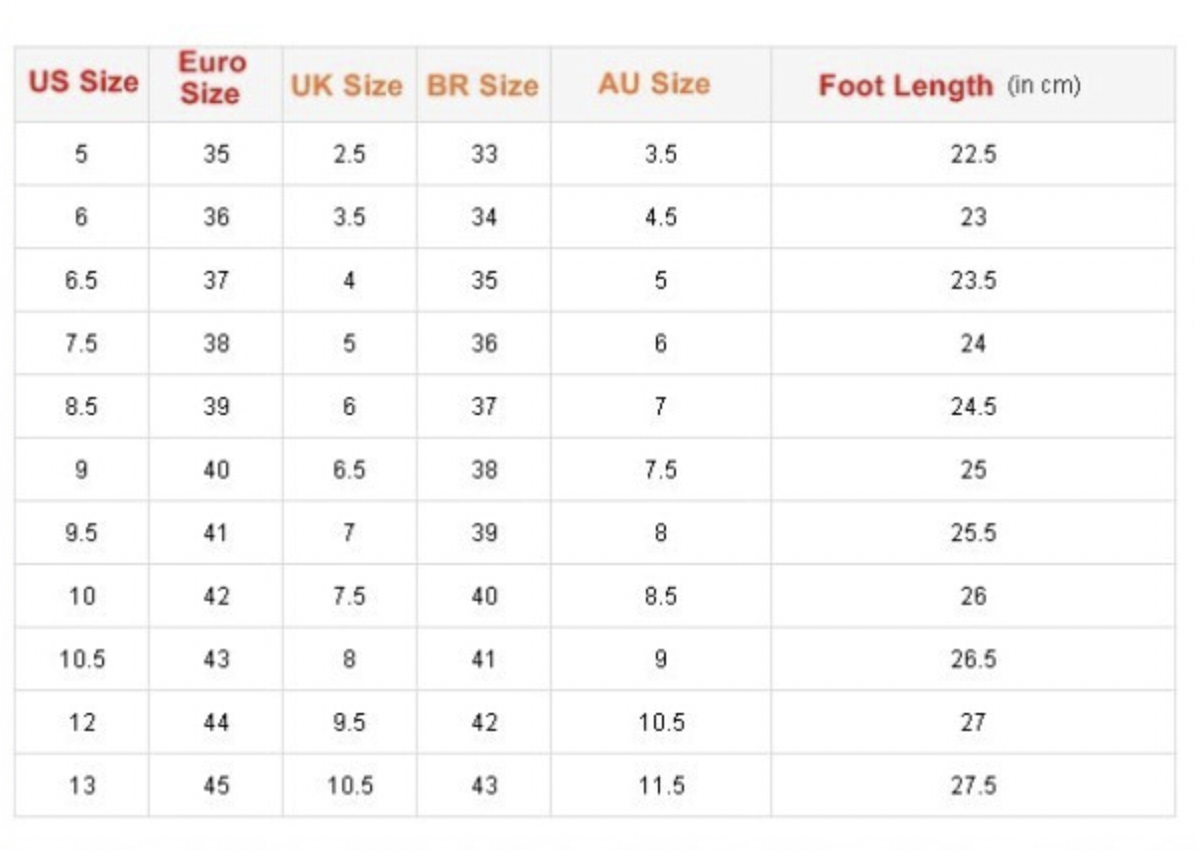Click the AU size 11.5 cell
Screen dimensions: 1196x852
tap(661, 785)
